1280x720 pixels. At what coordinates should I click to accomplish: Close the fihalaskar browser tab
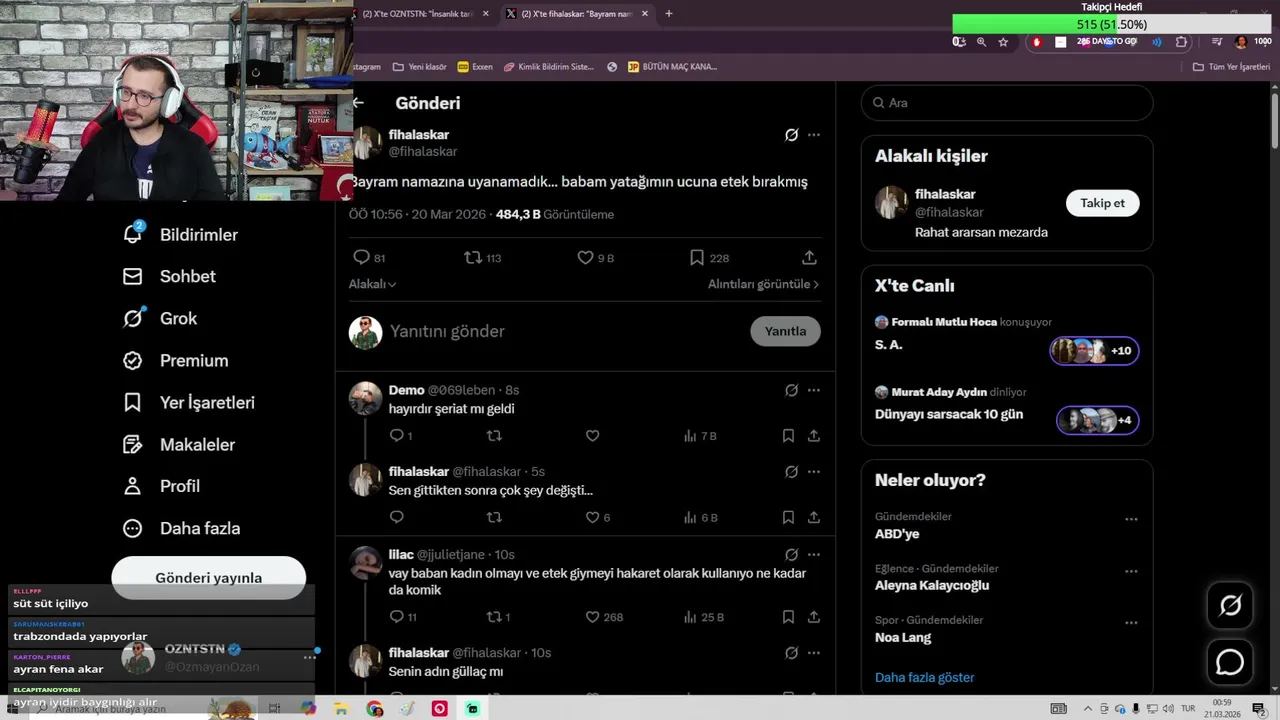(645, 14)
